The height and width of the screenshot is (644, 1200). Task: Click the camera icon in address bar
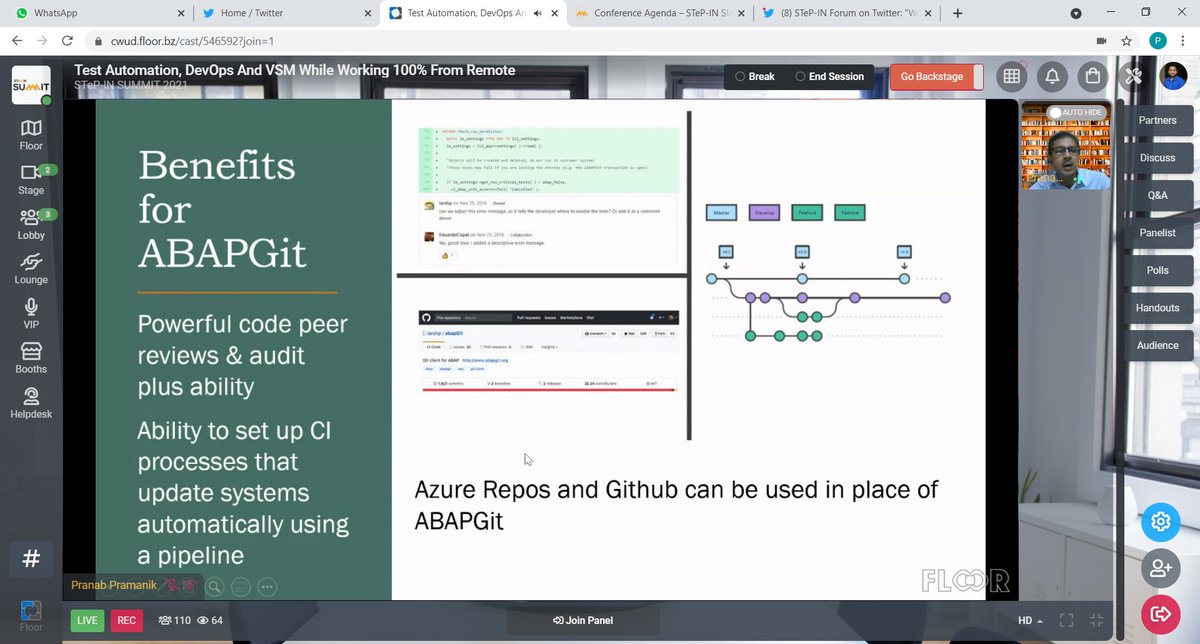coord(1101,42)
